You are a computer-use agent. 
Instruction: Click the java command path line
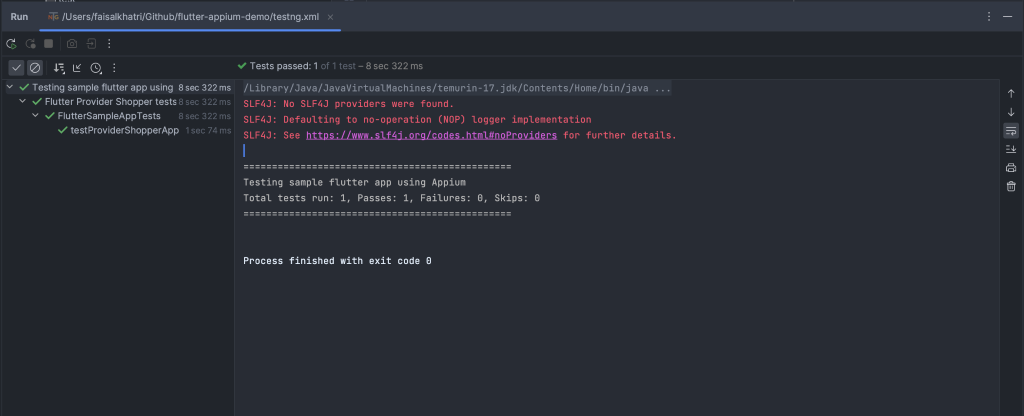pos(457,88)
